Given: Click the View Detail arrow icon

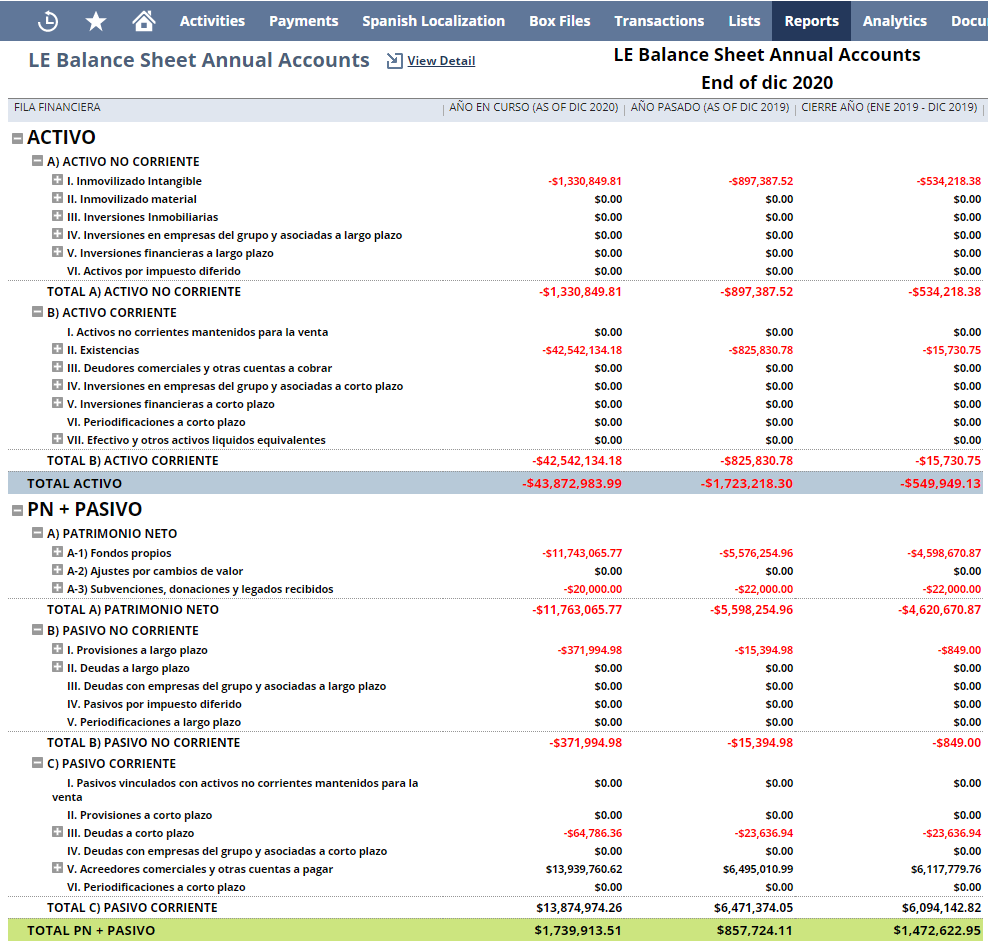Looking at the screenshot, I should (394, 60).
